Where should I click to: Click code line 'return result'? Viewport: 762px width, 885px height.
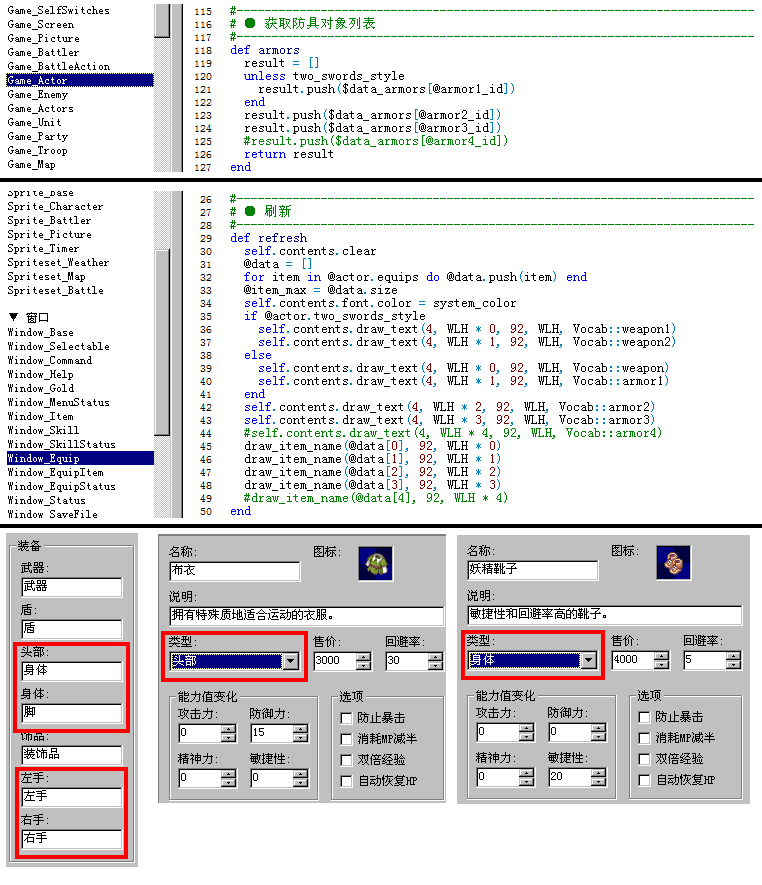coord(289,154)
